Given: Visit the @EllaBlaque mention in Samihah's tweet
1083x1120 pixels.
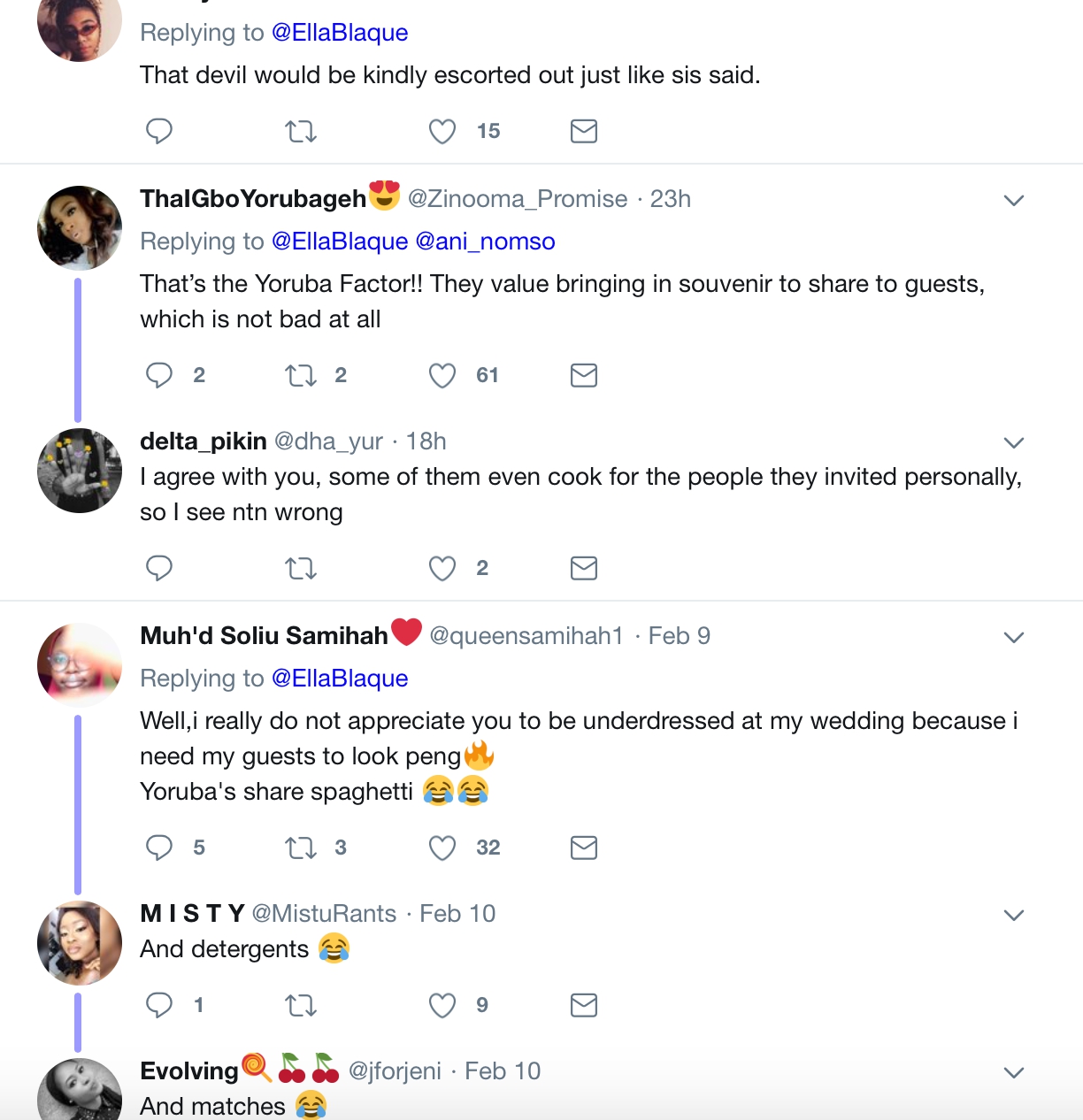Looking at the screenshot, I should point(340,679).
